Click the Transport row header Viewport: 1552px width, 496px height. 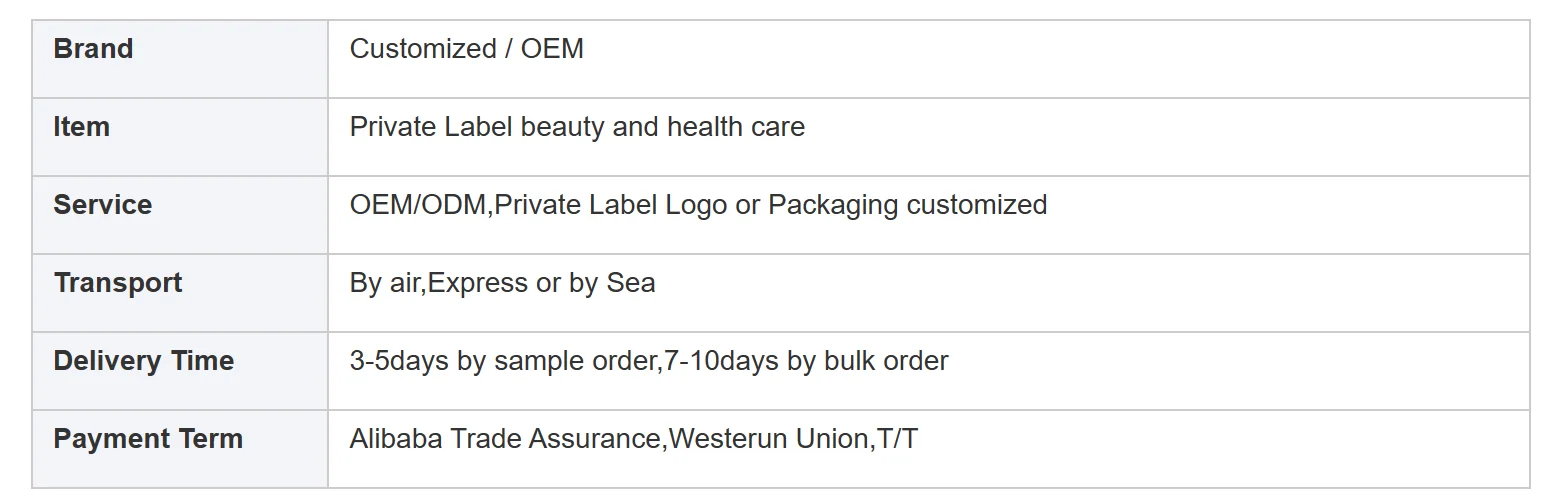coord(180,293)
